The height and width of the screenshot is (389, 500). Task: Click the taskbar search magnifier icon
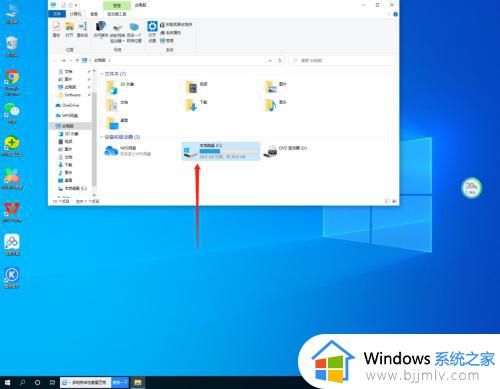pos(22,382)
